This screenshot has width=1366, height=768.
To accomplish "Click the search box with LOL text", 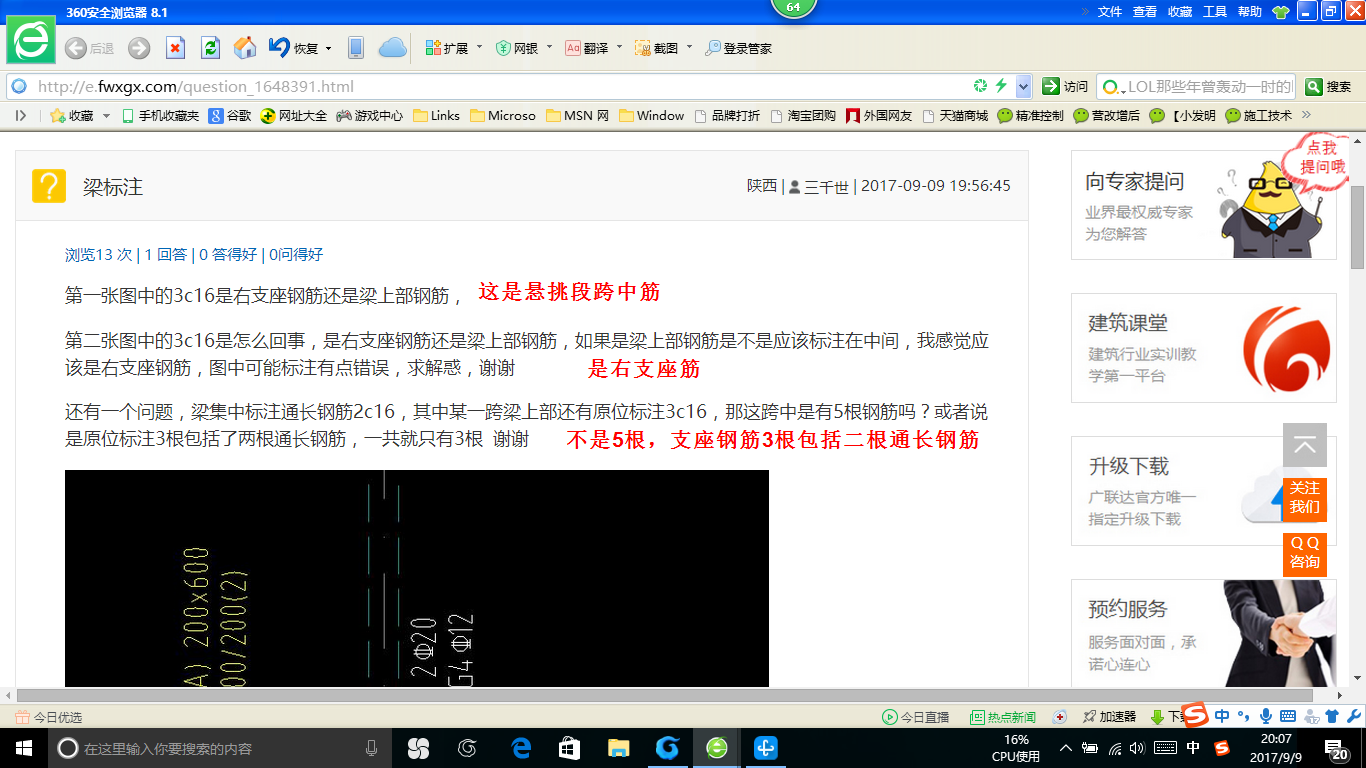I will pyautogui.click(x=1210, y=86).
